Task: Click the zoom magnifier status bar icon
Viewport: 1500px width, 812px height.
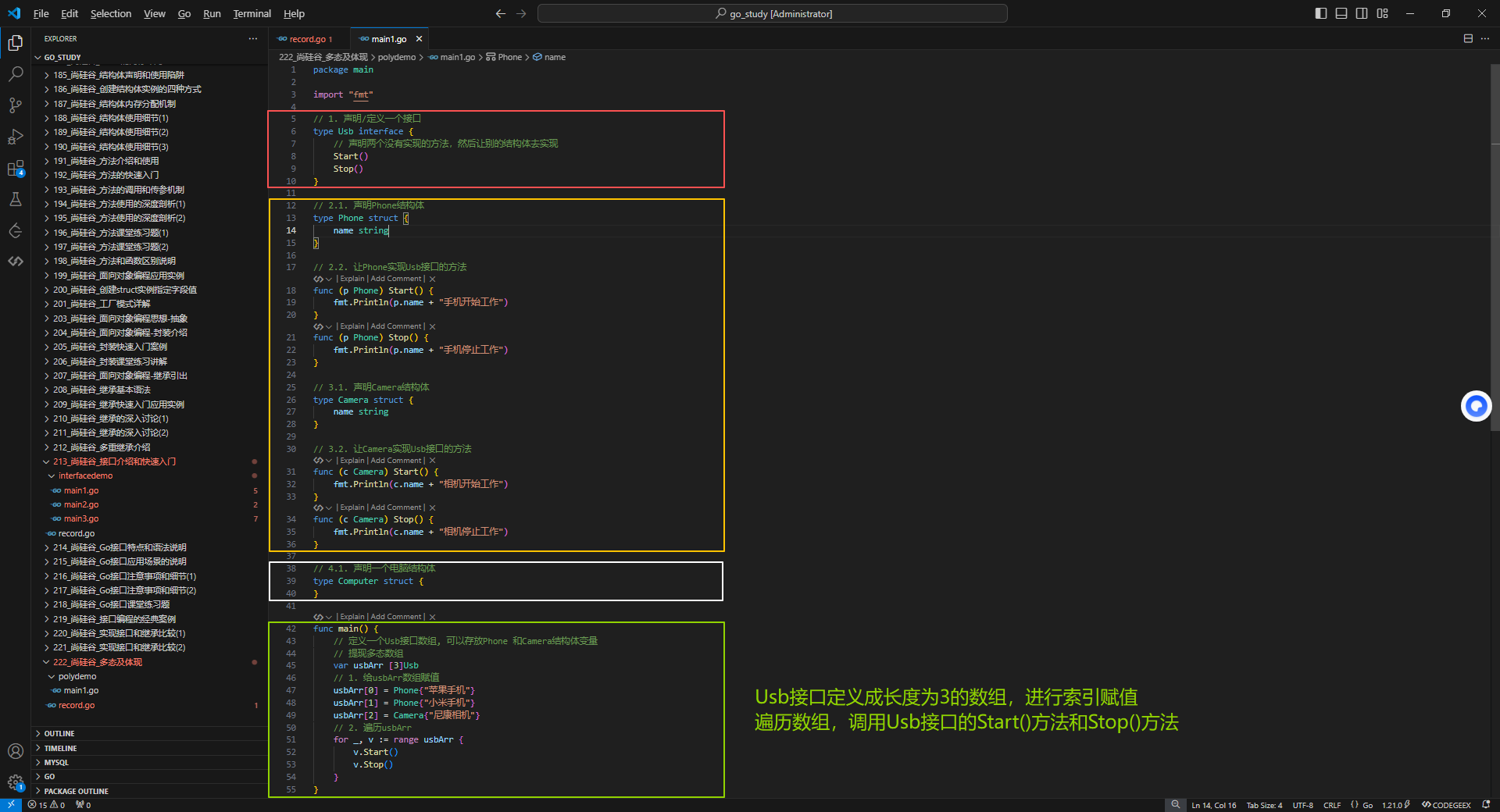Action: [x=1175, y=805]
